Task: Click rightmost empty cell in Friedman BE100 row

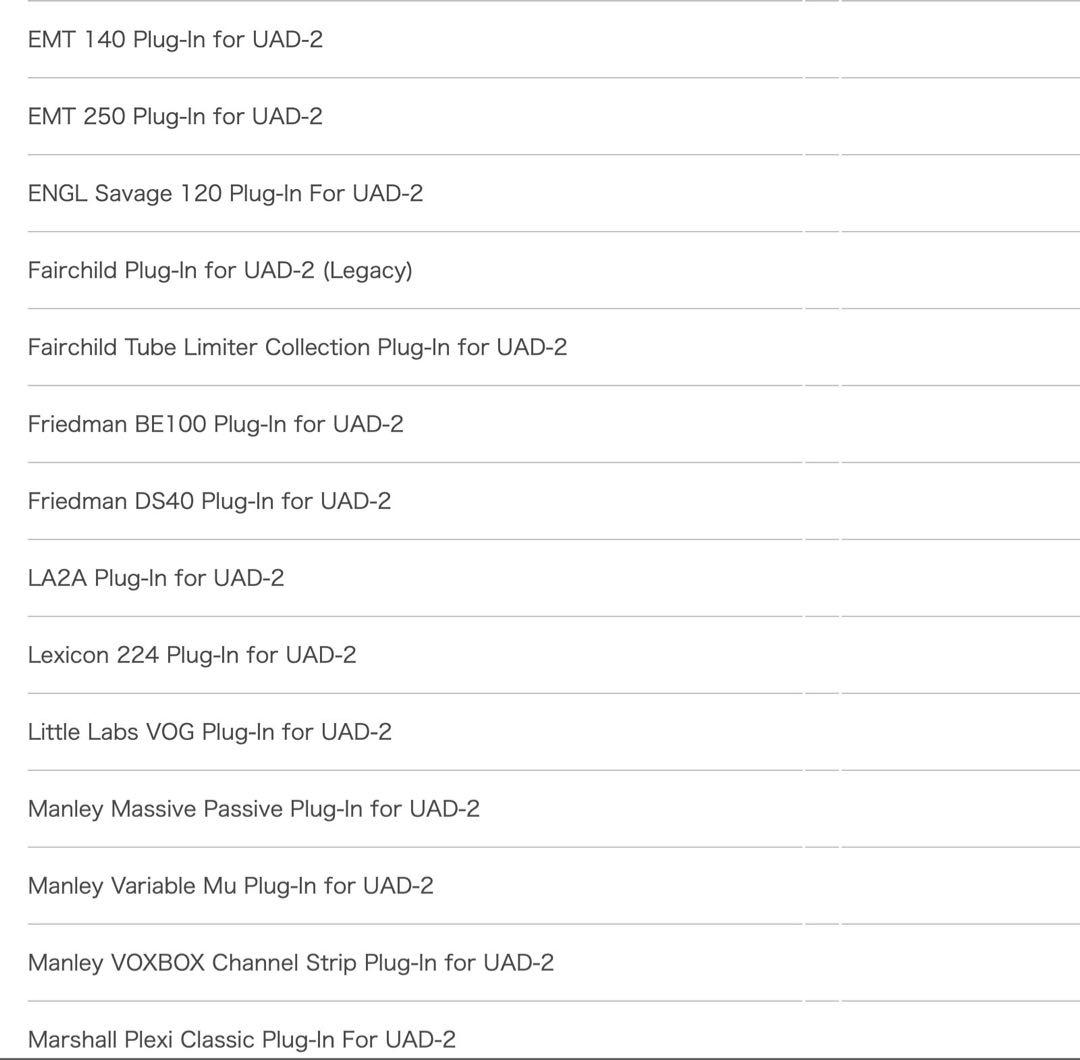Action: 960,425
